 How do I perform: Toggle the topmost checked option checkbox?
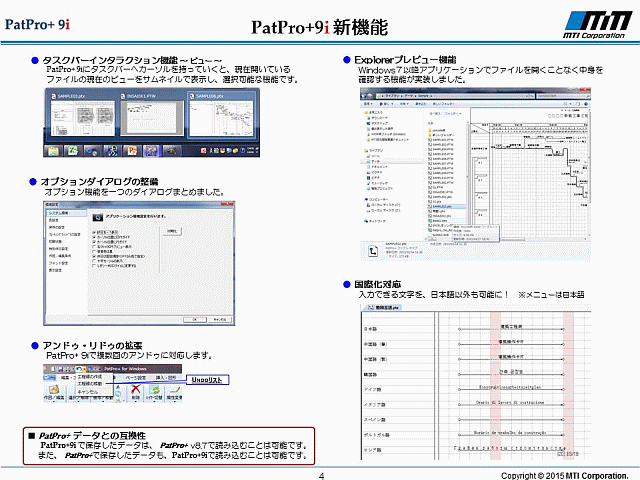point(94,232)
